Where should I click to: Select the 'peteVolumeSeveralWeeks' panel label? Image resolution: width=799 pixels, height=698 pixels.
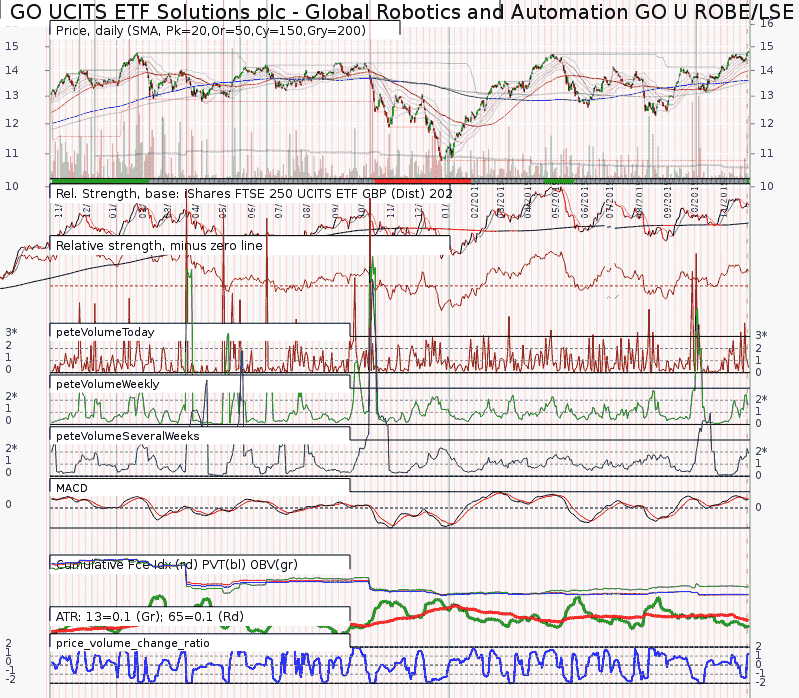coord(127,436)
